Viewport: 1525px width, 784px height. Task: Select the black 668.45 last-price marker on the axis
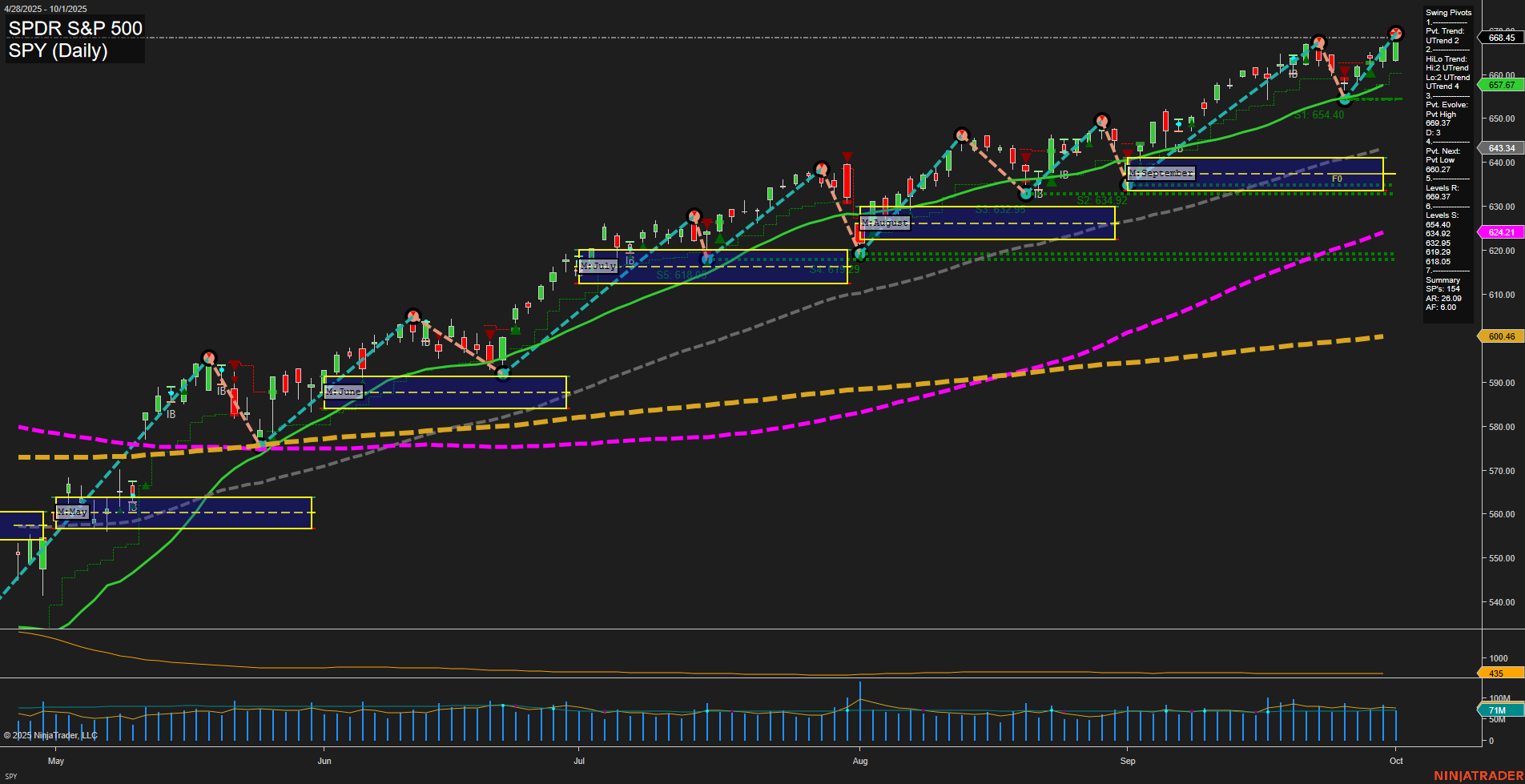[1500, 35]
